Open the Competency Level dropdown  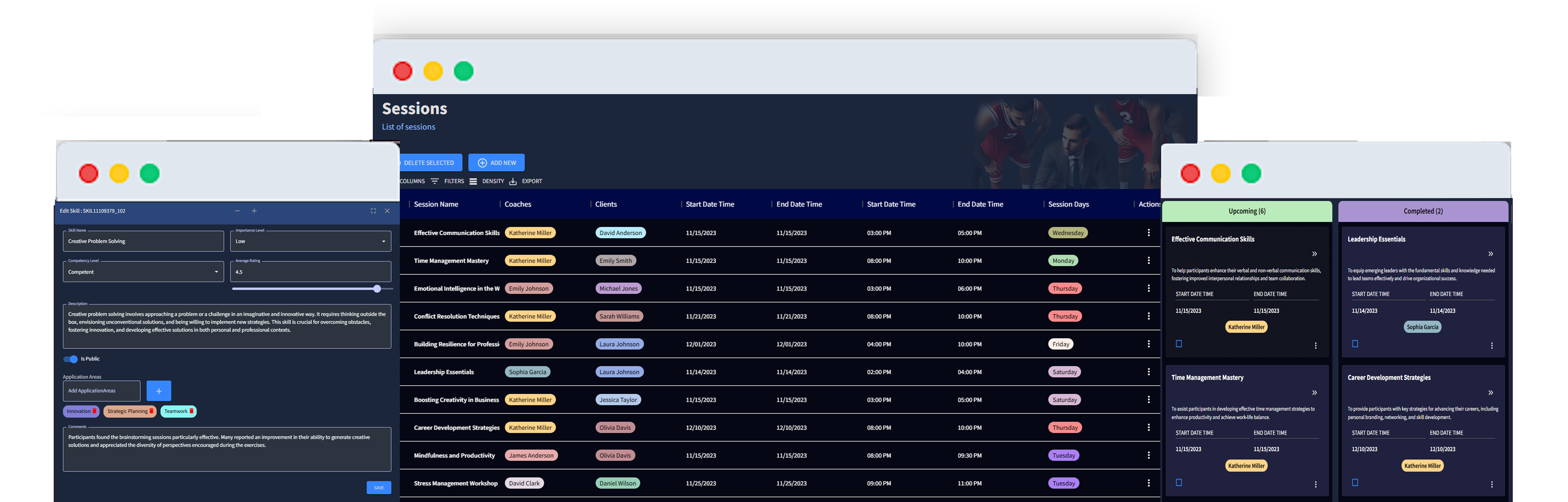(216, 271)
